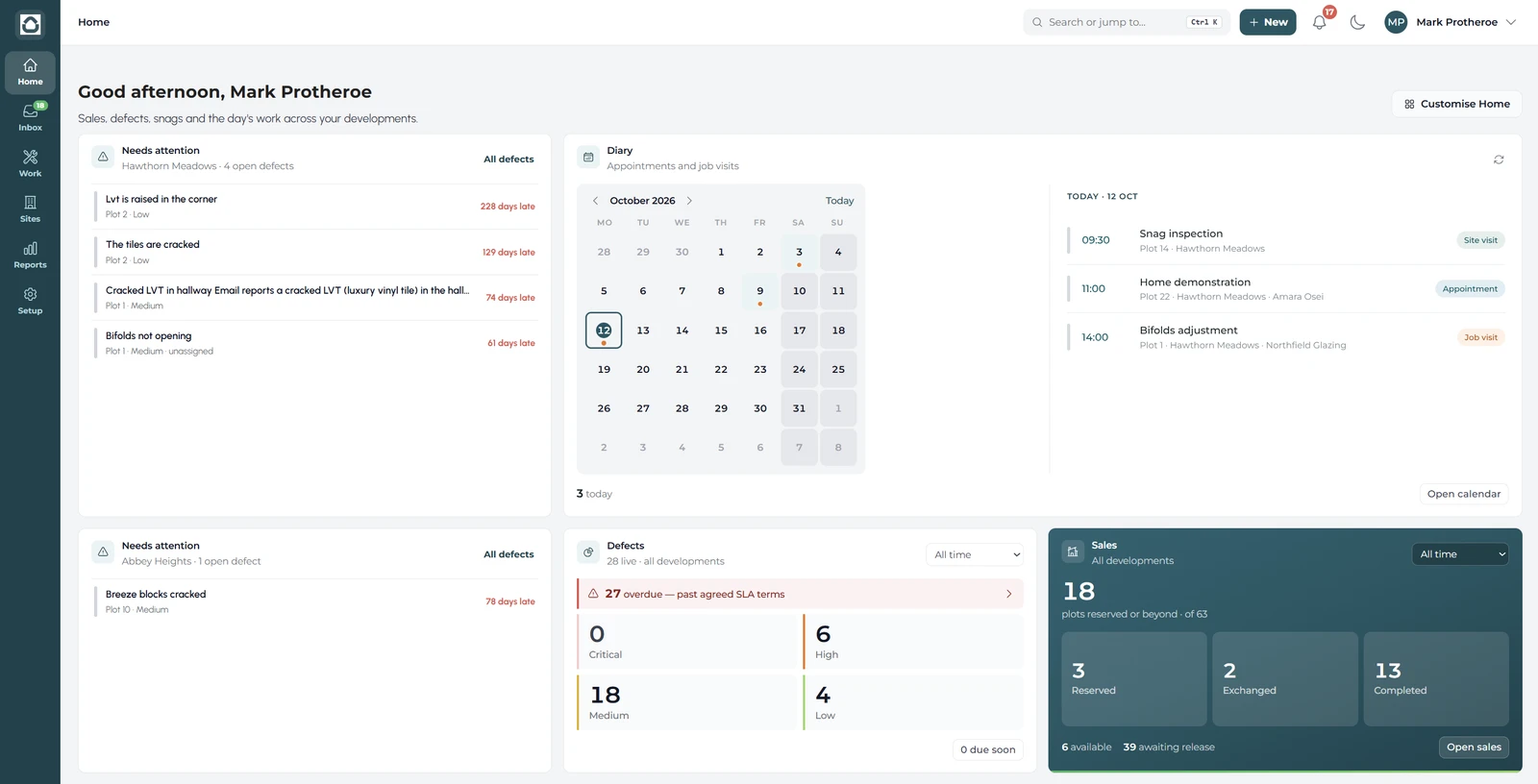This screenshot has width=1538, height=784.
Task: Click the Sales panel icon
Action: [1073, 552]
